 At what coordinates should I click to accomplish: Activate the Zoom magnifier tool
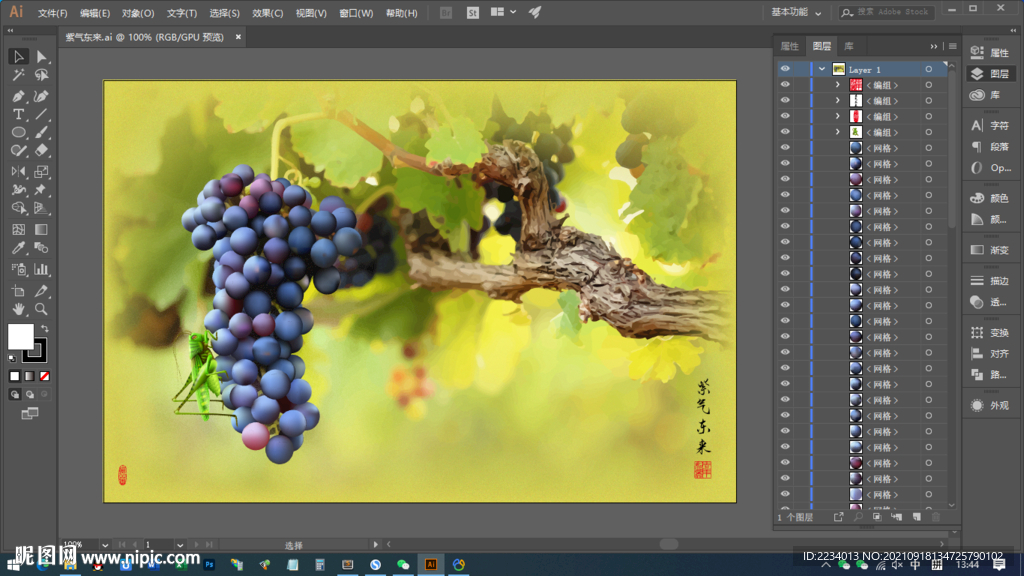click(x=41, y=309)
